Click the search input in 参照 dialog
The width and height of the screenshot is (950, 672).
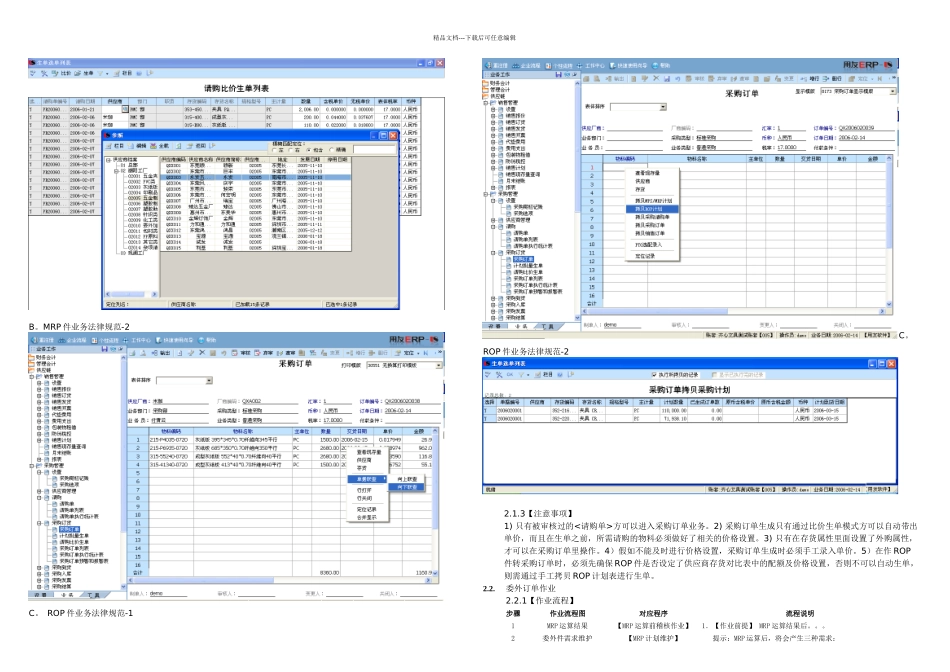(x=374, y=150)
